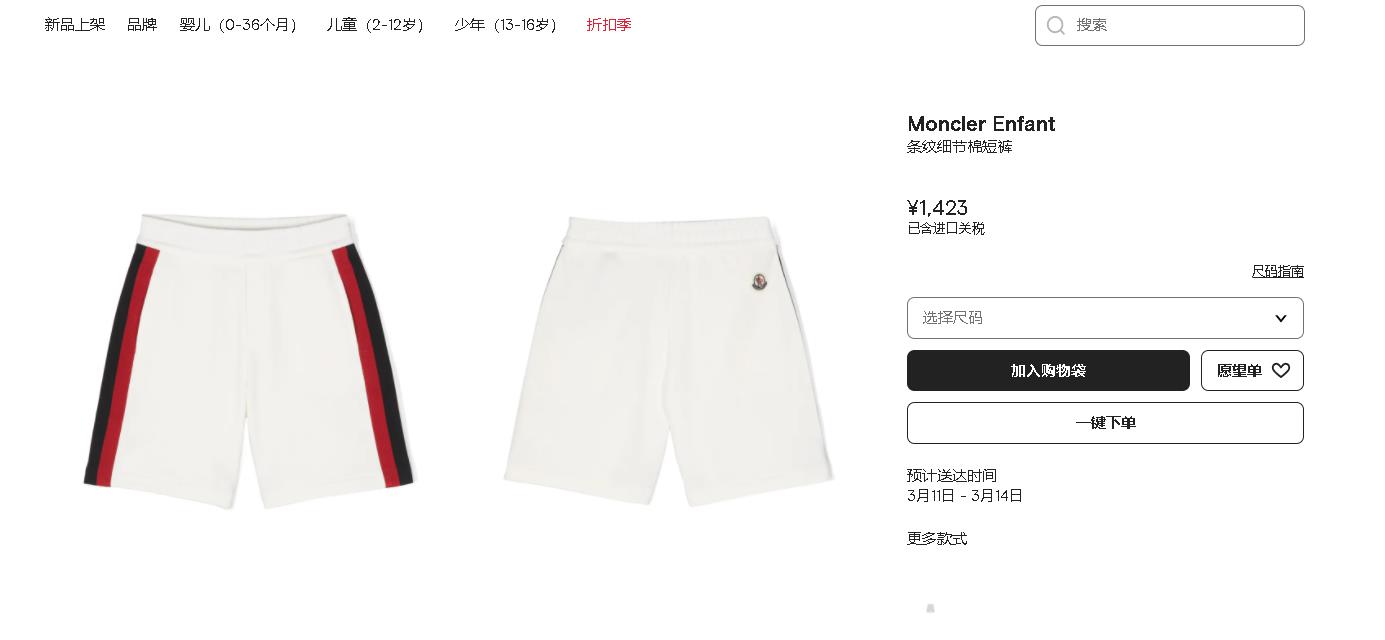
Task: Click the Moncler Enfant brand name
Action: 981,124
